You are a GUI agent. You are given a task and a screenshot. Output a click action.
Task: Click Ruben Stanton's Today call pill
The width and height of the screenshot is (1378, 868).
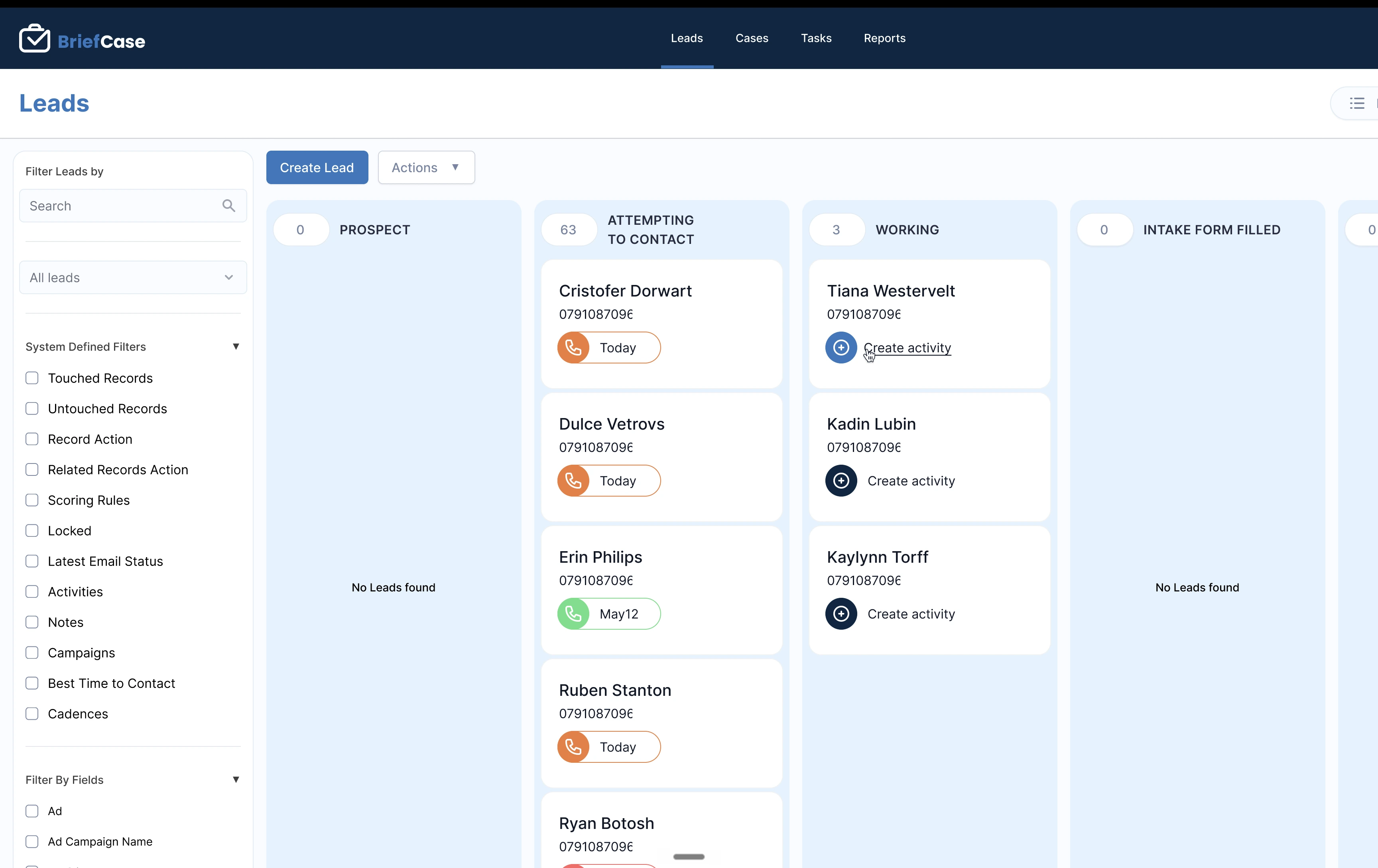pos(609,747)
